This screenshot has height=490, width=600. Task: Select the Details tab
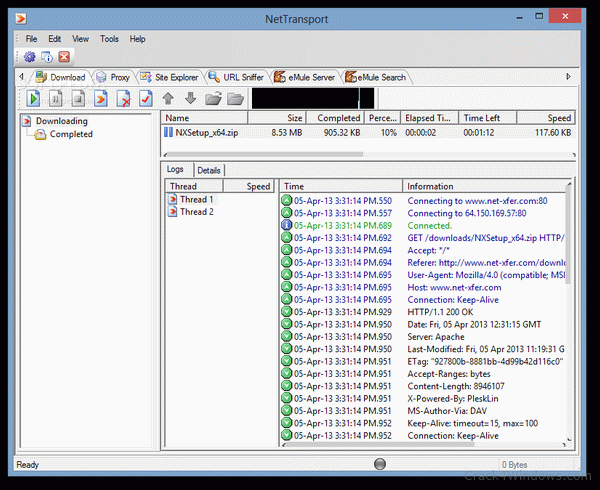click(x=209, y=170)
